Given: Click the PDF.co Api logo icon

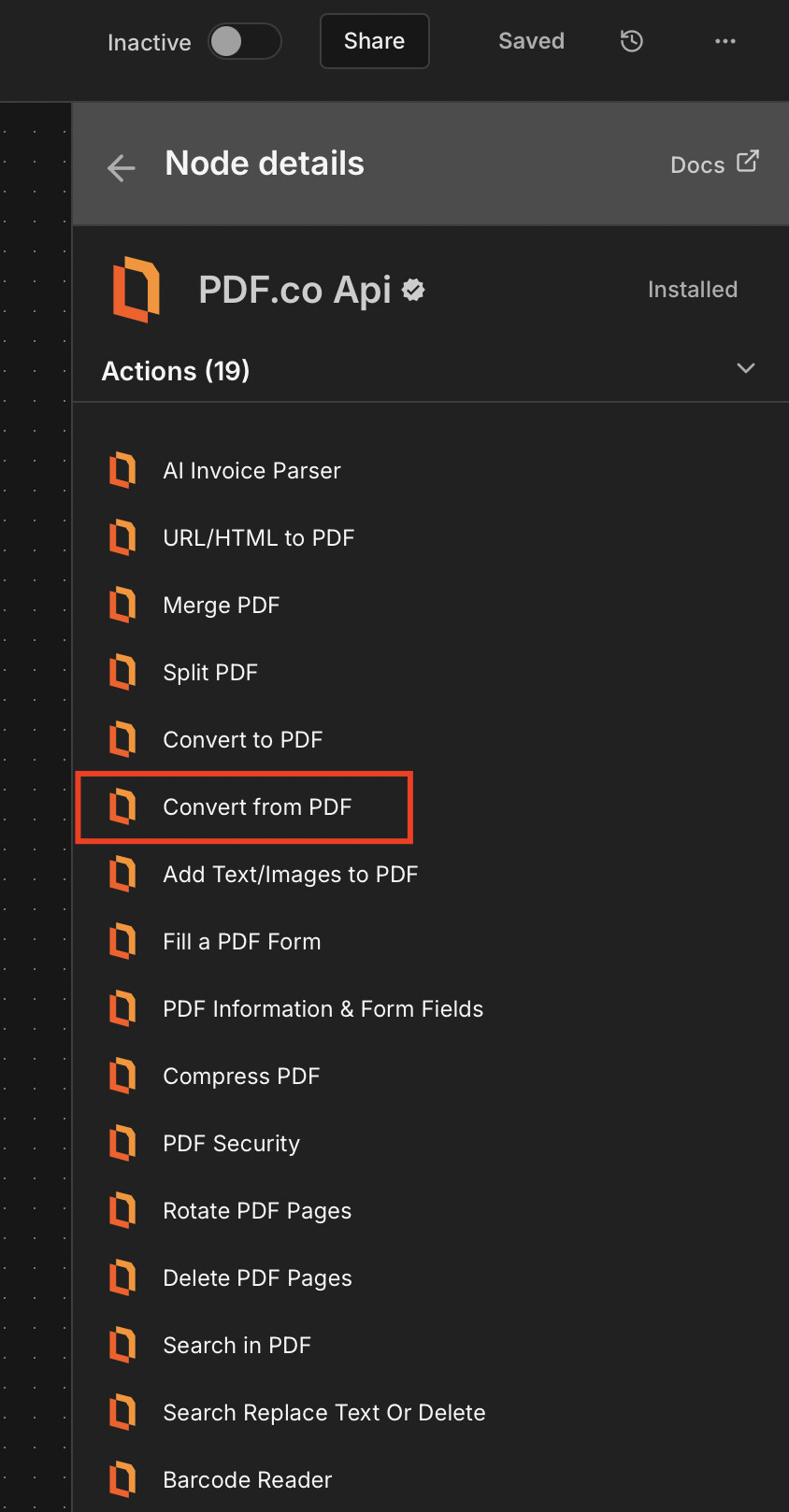Looking at the screenshot, I should coord(136,290).
